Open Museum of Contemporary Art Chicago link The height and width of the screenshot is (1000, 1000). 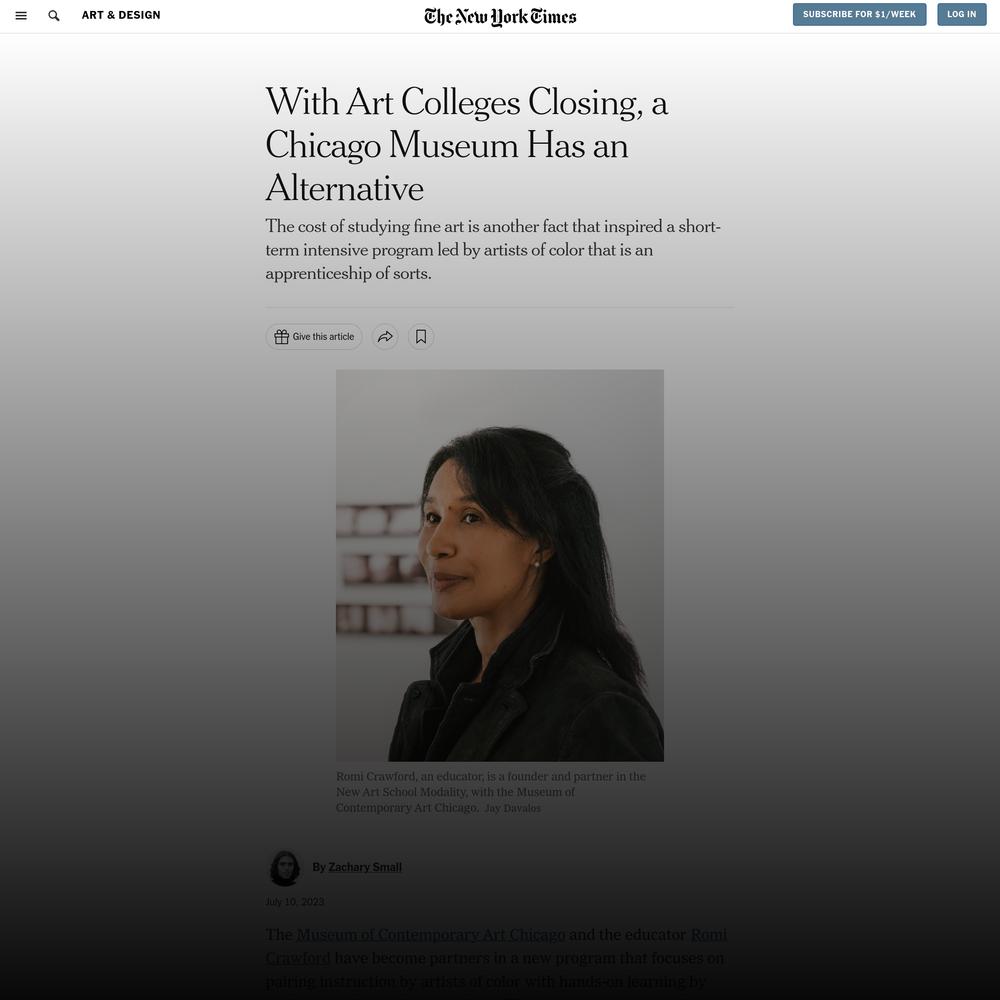[430, 935]
